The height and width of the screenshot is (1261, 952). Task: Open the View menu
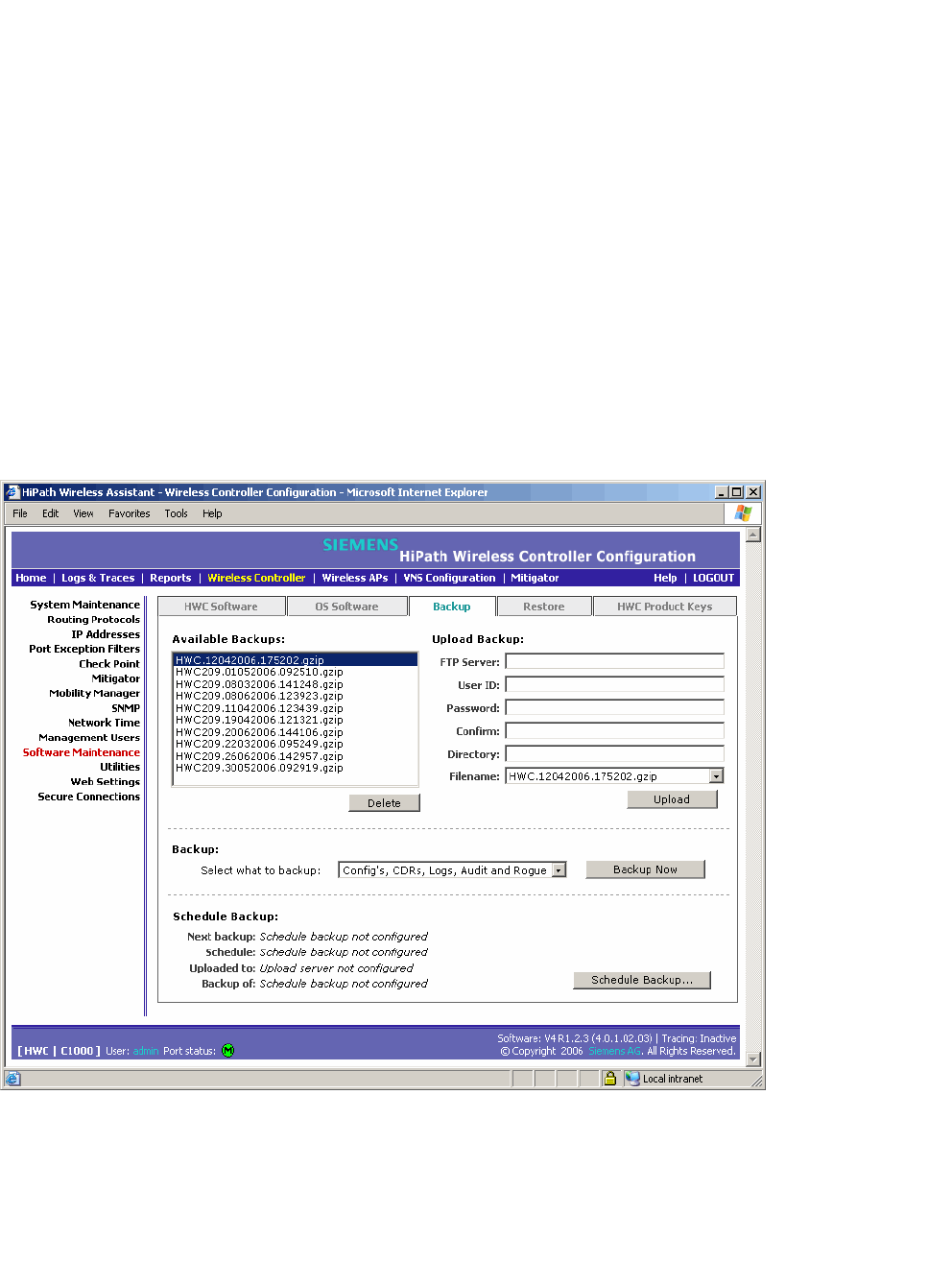[x=83, y=513]
